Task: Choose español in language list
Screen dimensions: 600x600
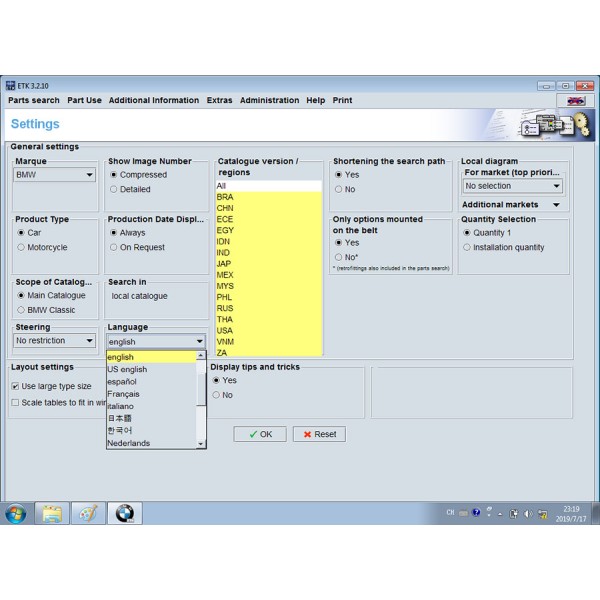Action: [151, 382]
